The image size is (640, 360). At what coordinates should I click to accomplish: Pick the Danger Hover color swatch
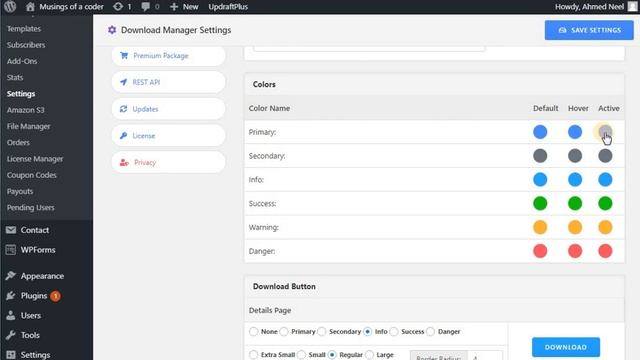pyautogui.click(x=575, y=251)
